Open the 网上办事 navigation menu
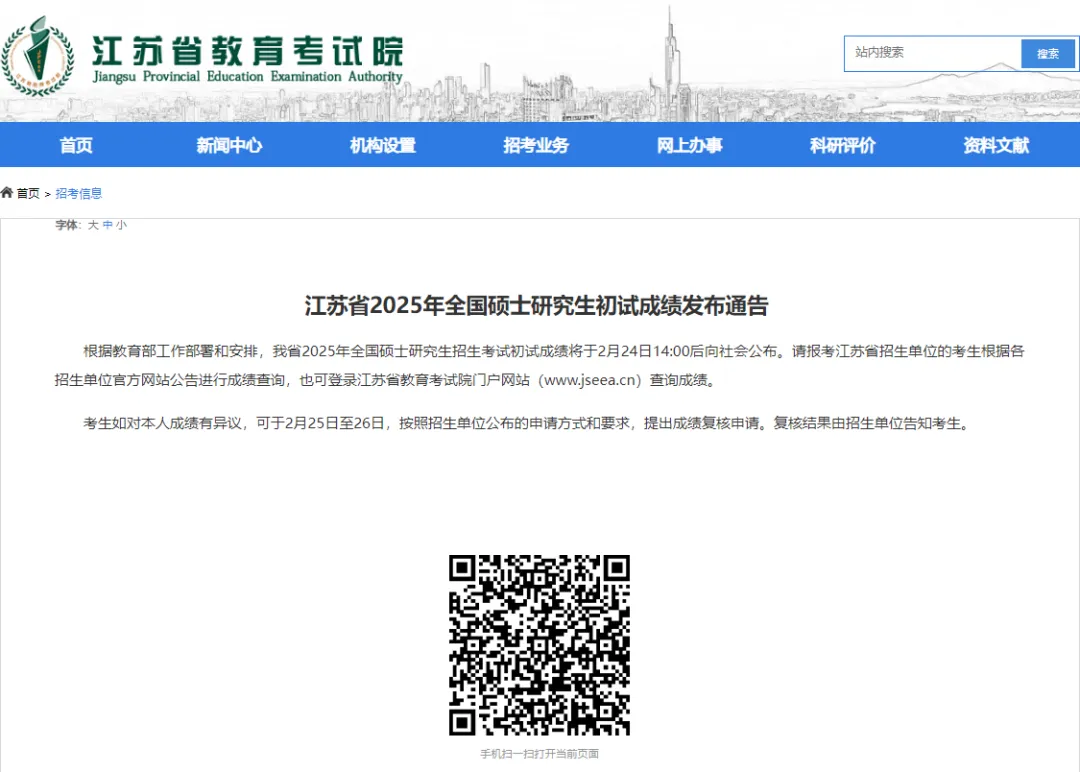The width and height of the screenshot is (1080, 772). coord(689,145)
